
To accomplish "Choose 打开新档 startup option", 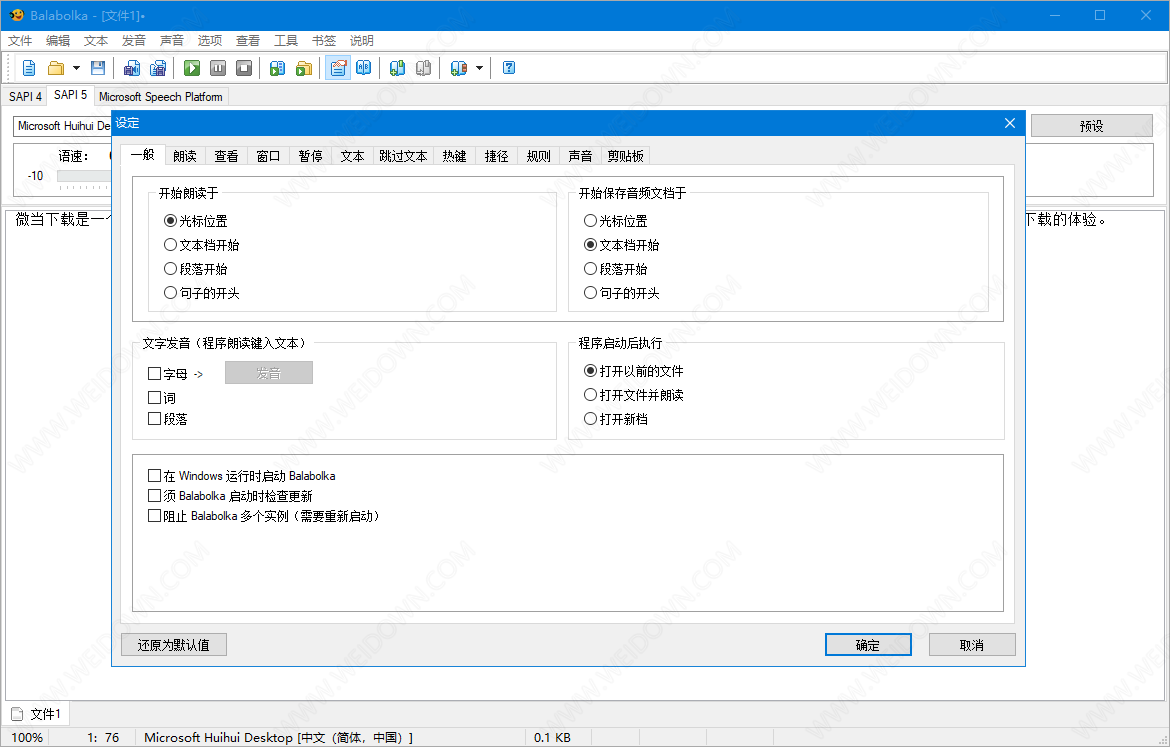I will 616,419.
